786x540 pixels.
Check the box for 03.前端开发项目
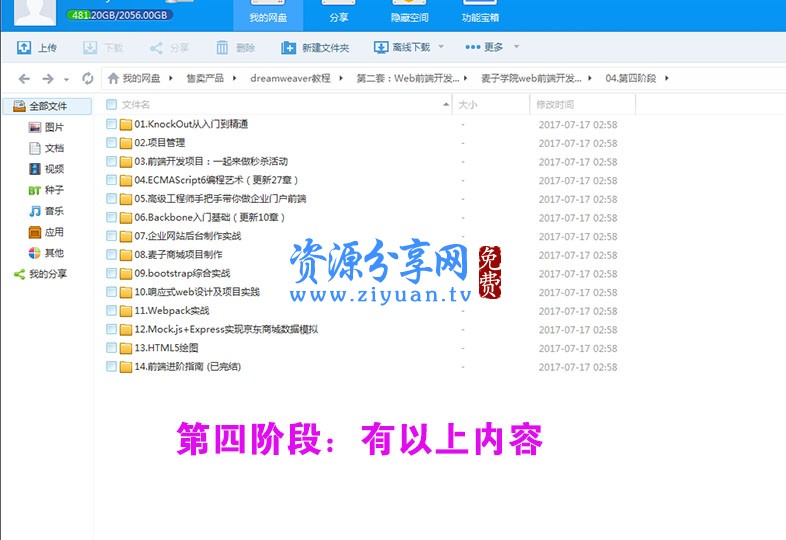point(111,161)
